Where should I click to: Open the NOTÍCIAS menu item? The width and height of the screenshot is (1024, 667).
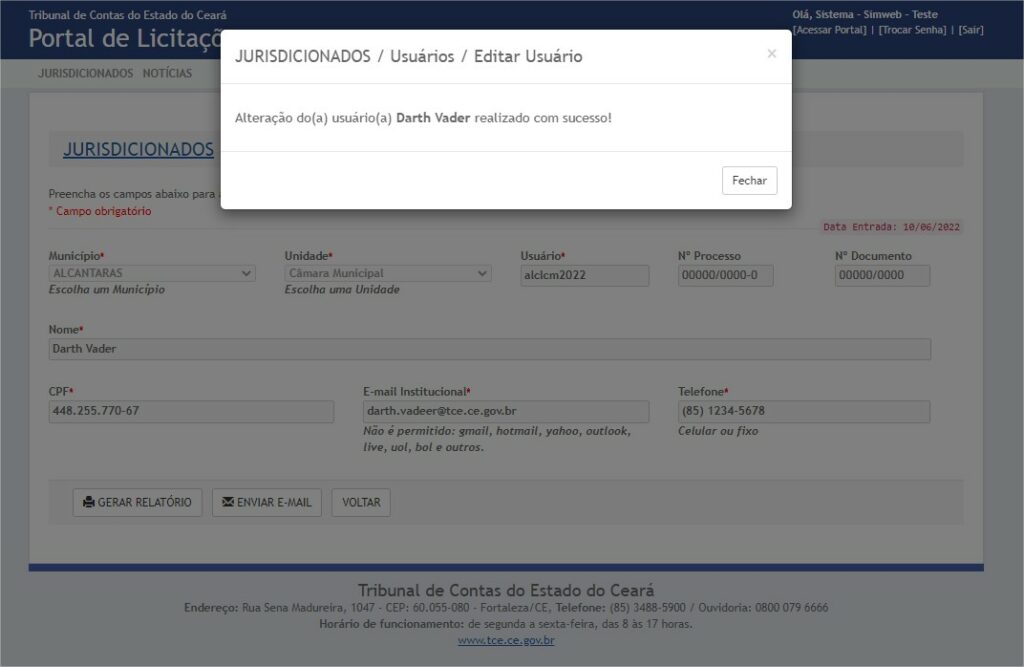pos(167,73)
